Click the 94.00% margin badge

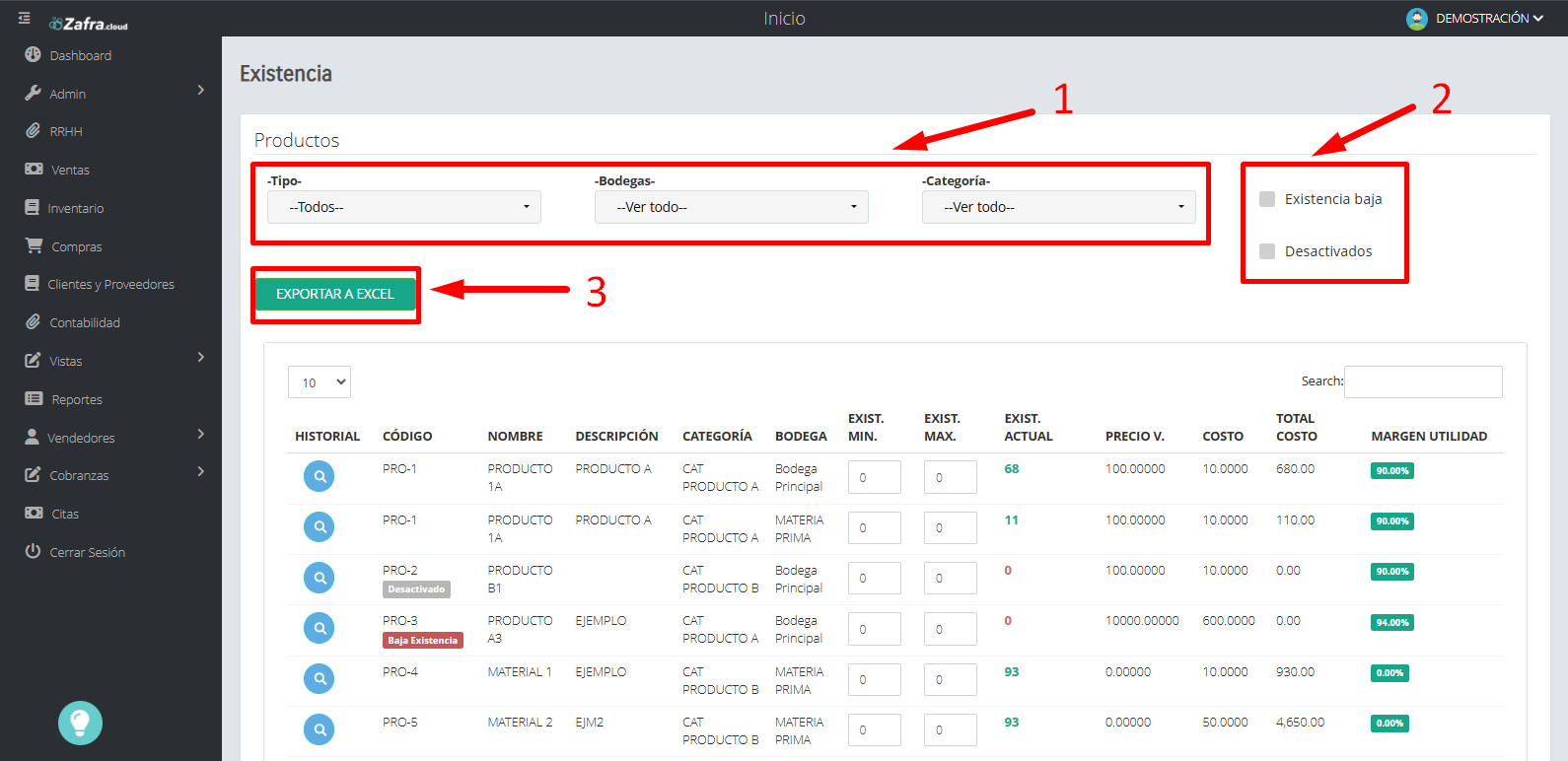coord(1392,622)
